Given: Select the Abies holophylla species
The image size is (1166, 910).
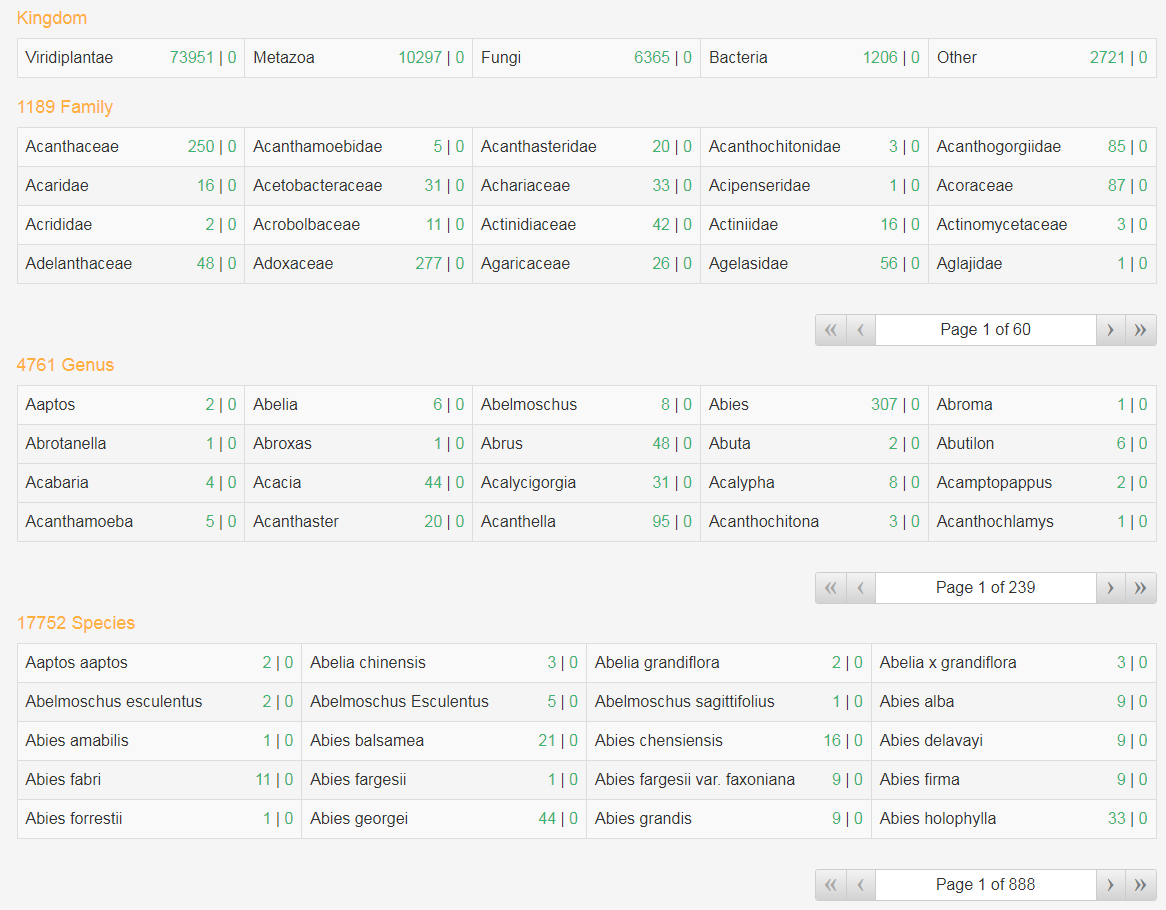Looking at the screenshot, I should 938,819.
